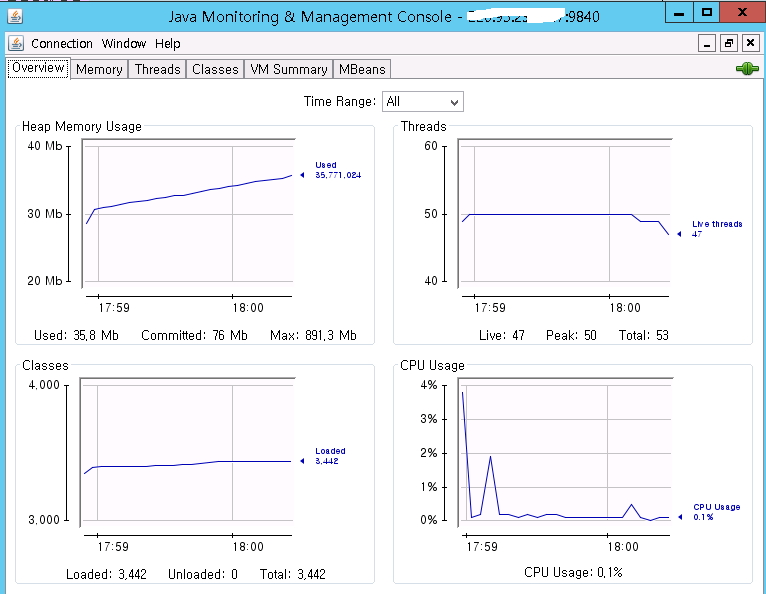This screenshot has height=594, width=766.
Task: Switch to the MBeans tab
Action: [362, 69]
